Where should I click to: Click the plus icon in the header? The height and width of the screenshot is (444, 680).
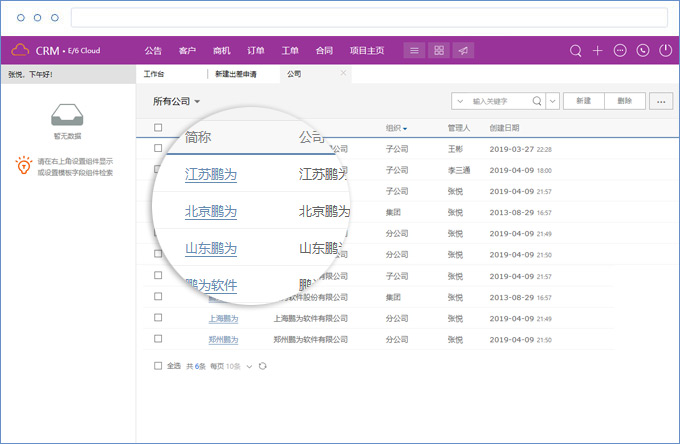[597, 50]
